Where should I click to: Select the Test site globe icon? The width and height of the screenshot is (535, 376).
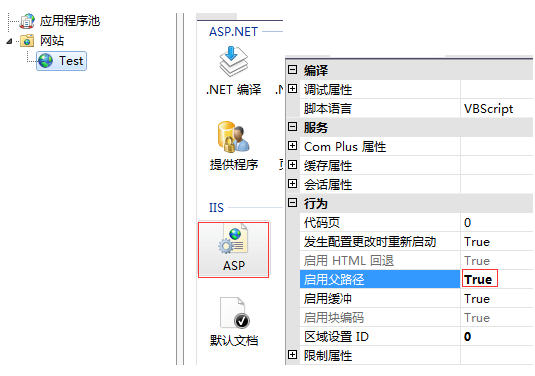pos(45,61)
